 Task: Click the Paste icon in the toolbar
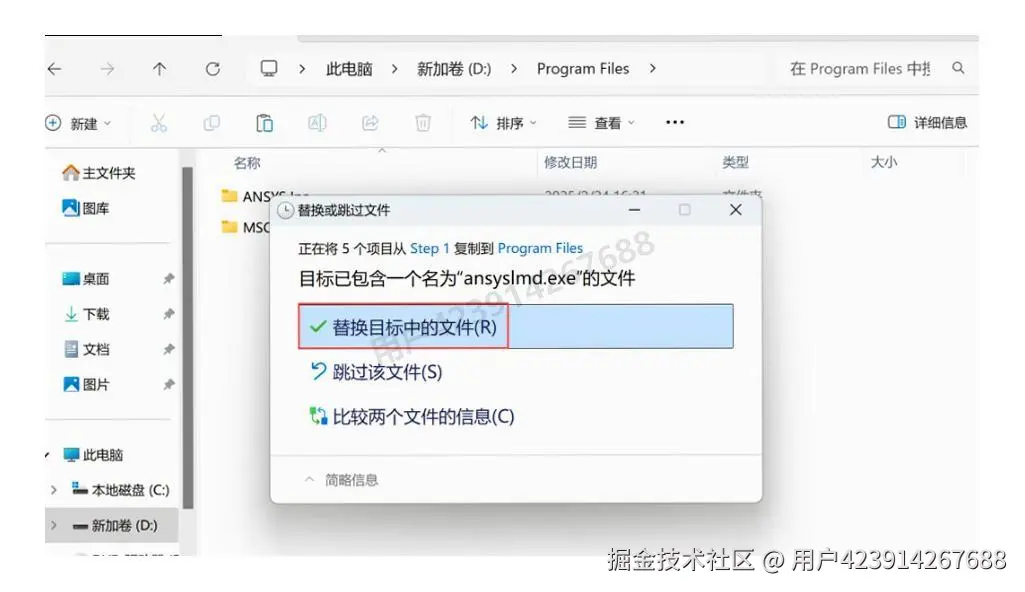click(x=264, y=122)
